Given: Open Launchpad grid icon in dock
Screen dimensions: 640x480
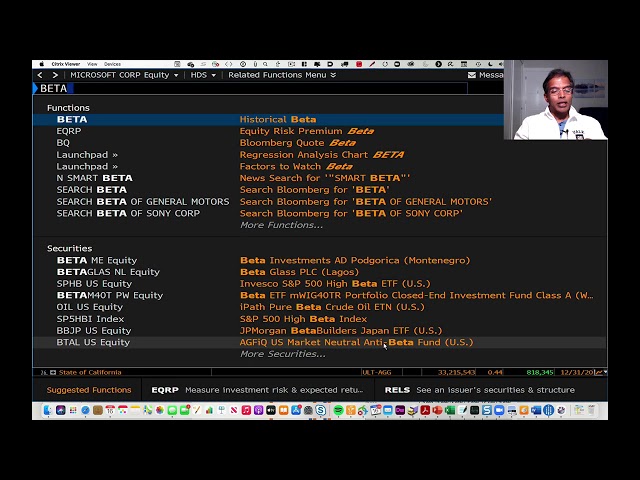Looking at the screenshot, I should [73, 410].
